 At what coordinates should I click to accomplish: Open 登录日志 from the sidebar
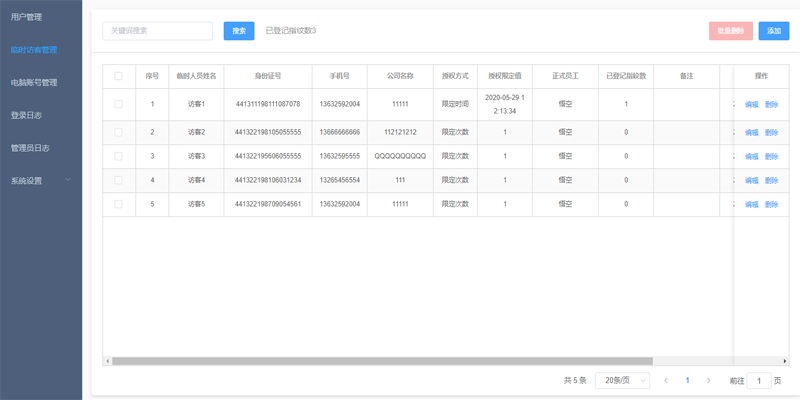[x=27, y=115]
